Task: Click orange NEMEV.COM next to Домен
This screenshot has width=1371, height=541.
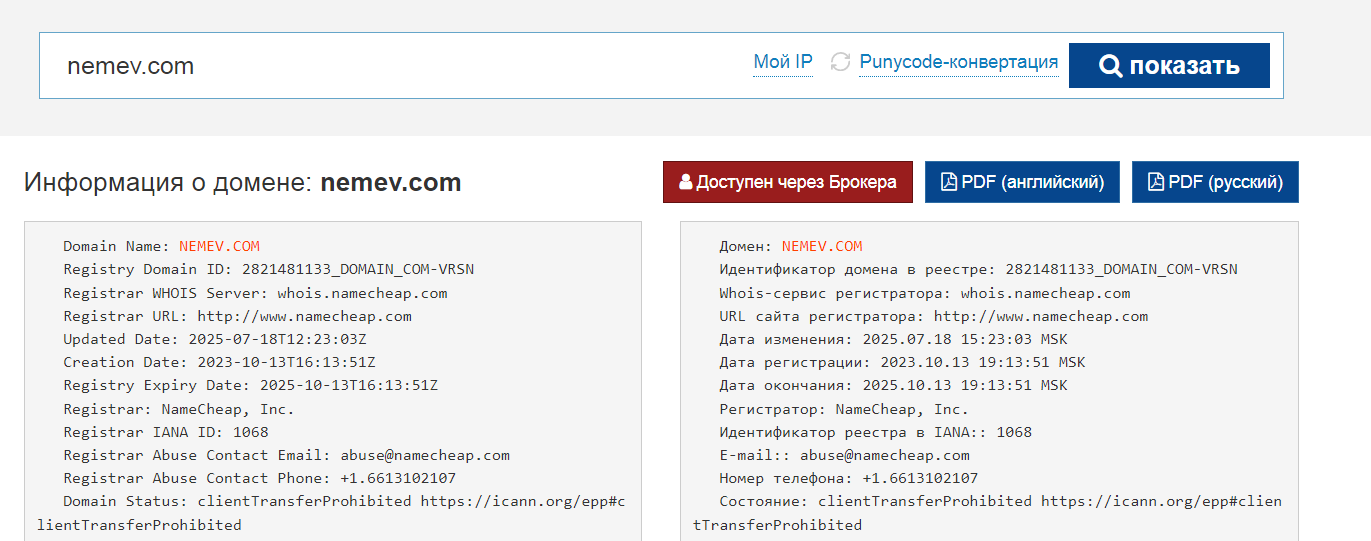Action: pos(822,246)
